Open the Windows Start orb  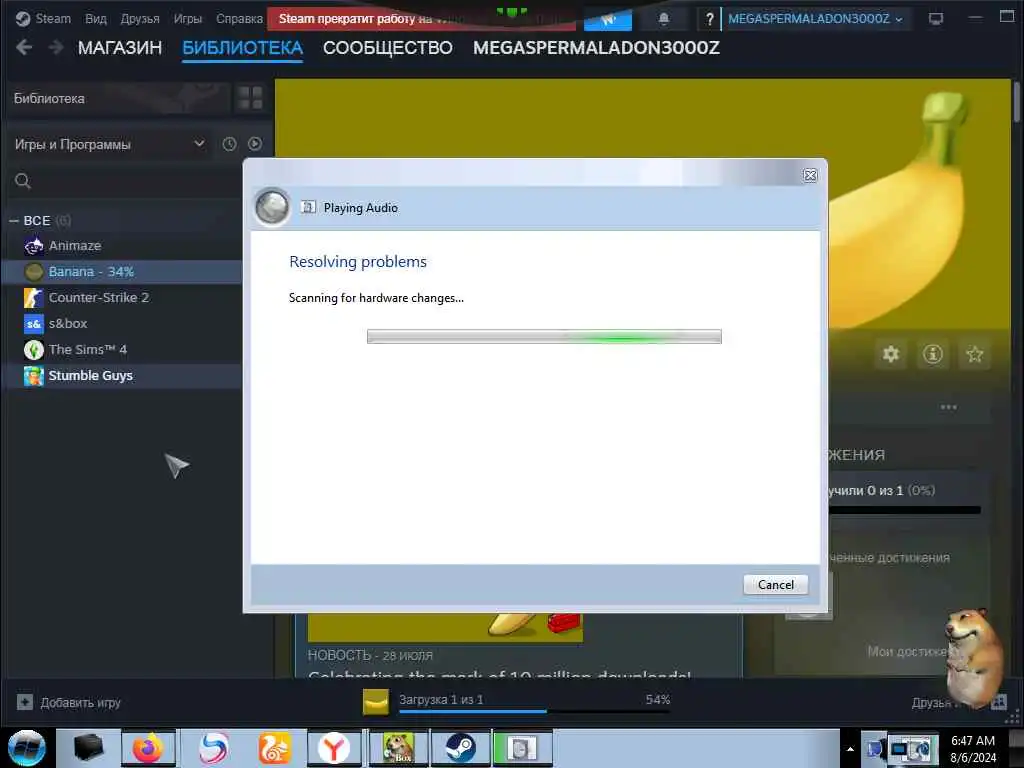pos(27,748)
